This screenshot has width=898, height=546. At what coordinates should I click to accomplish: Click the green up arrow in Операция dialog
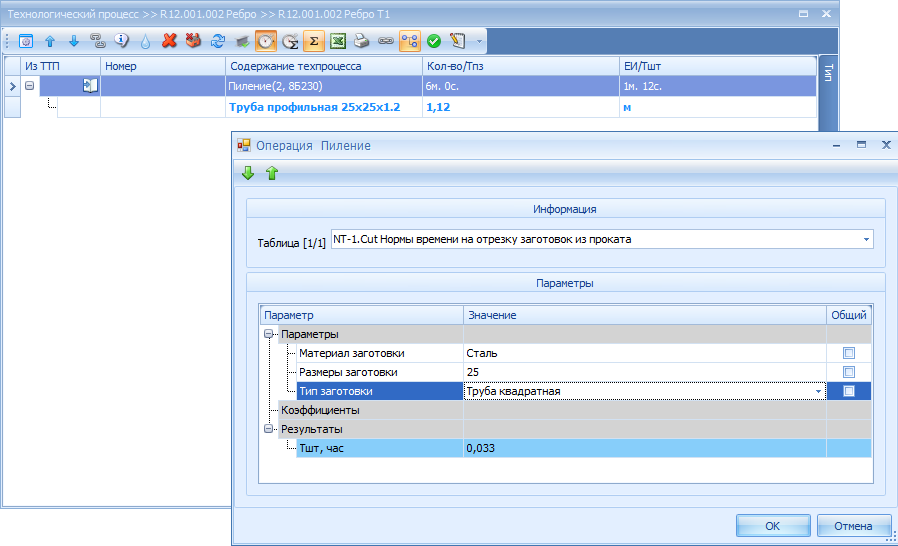coord(272,173)
